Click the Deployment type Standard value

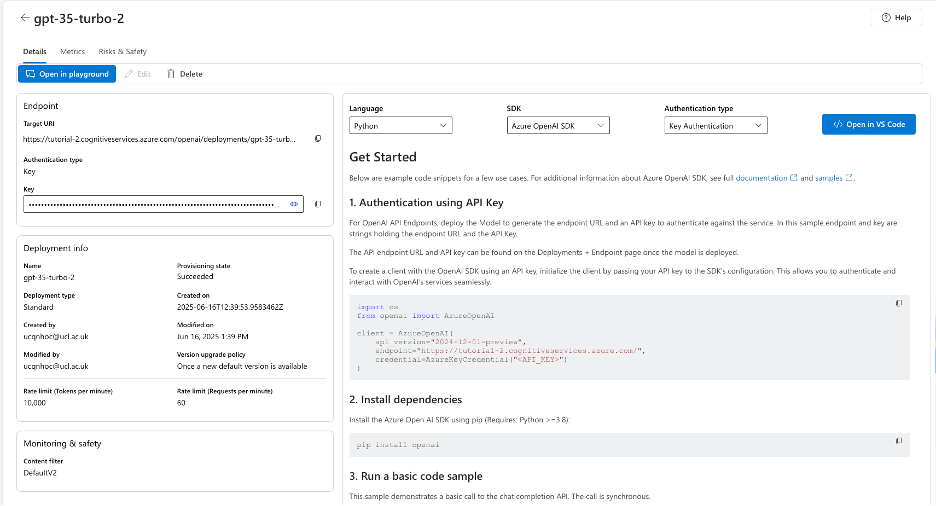point(38,307)
